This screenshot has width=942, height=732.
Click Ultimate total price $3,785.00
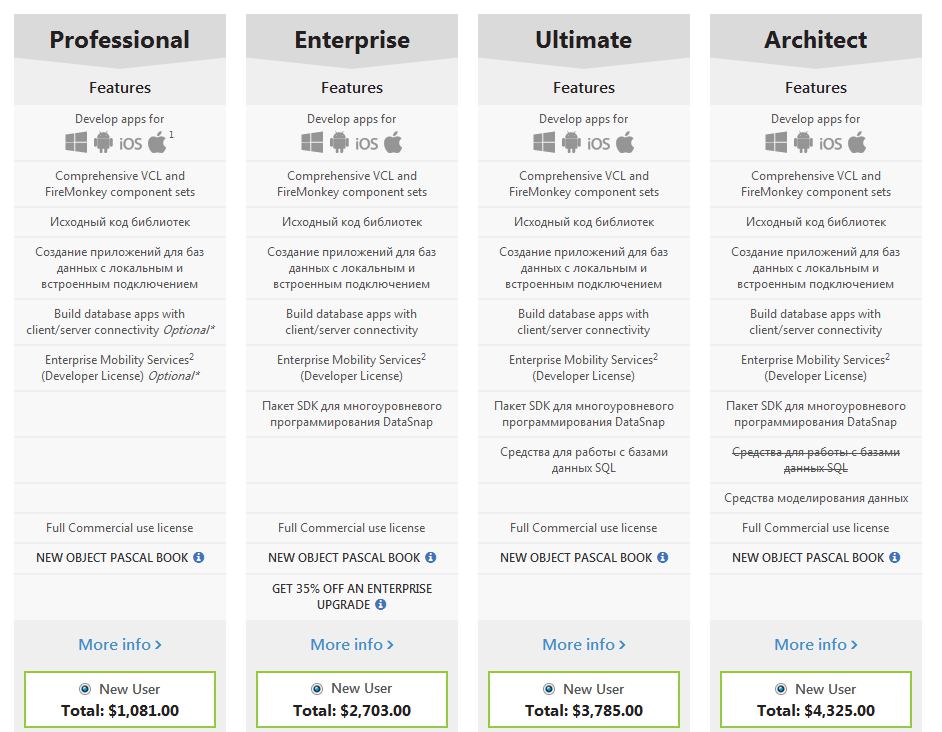tap(584, 711)
